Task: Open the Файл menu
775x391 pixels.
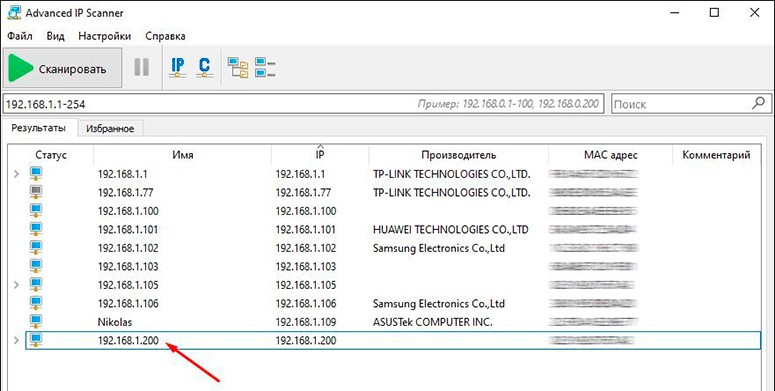Action: pyautogui.click(x=20, y=36)
